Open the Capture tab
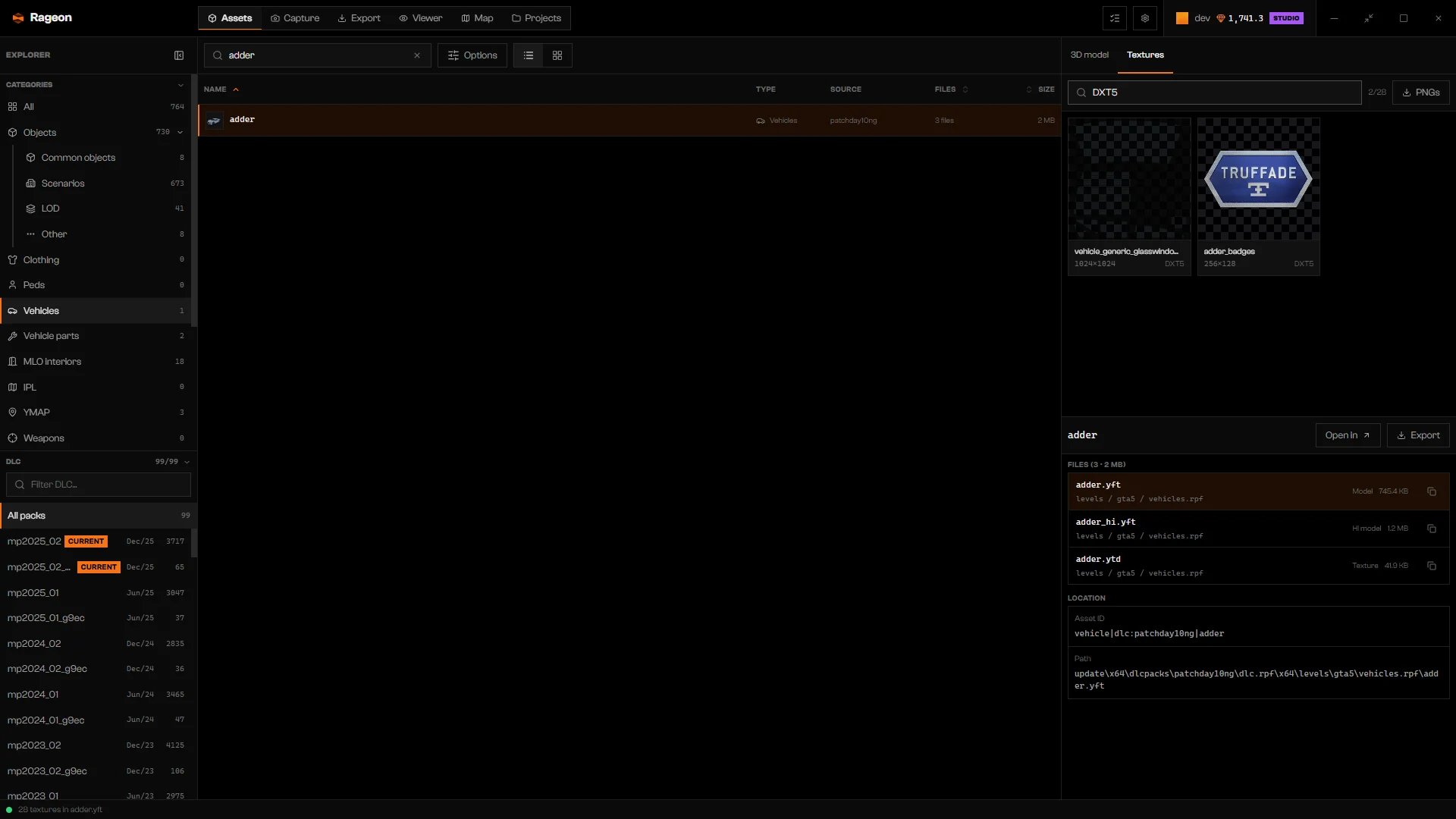Image resolution: width=1456 pixels, height=819 pixels. [x=295, y=18]
